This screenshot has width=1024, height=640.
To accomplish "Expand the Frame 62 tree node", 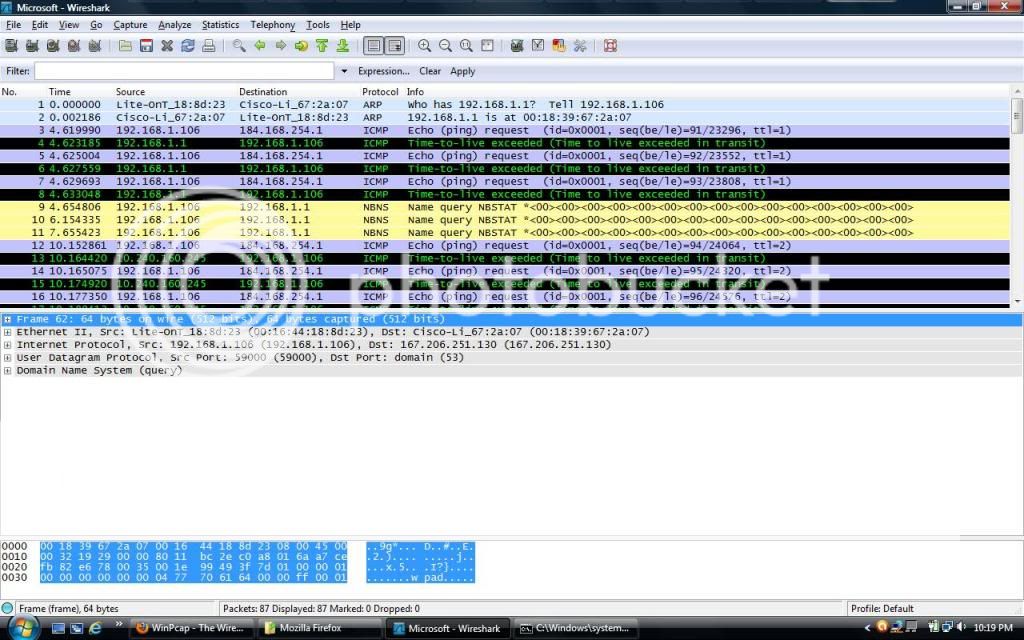I will click(x=8, y=319).
